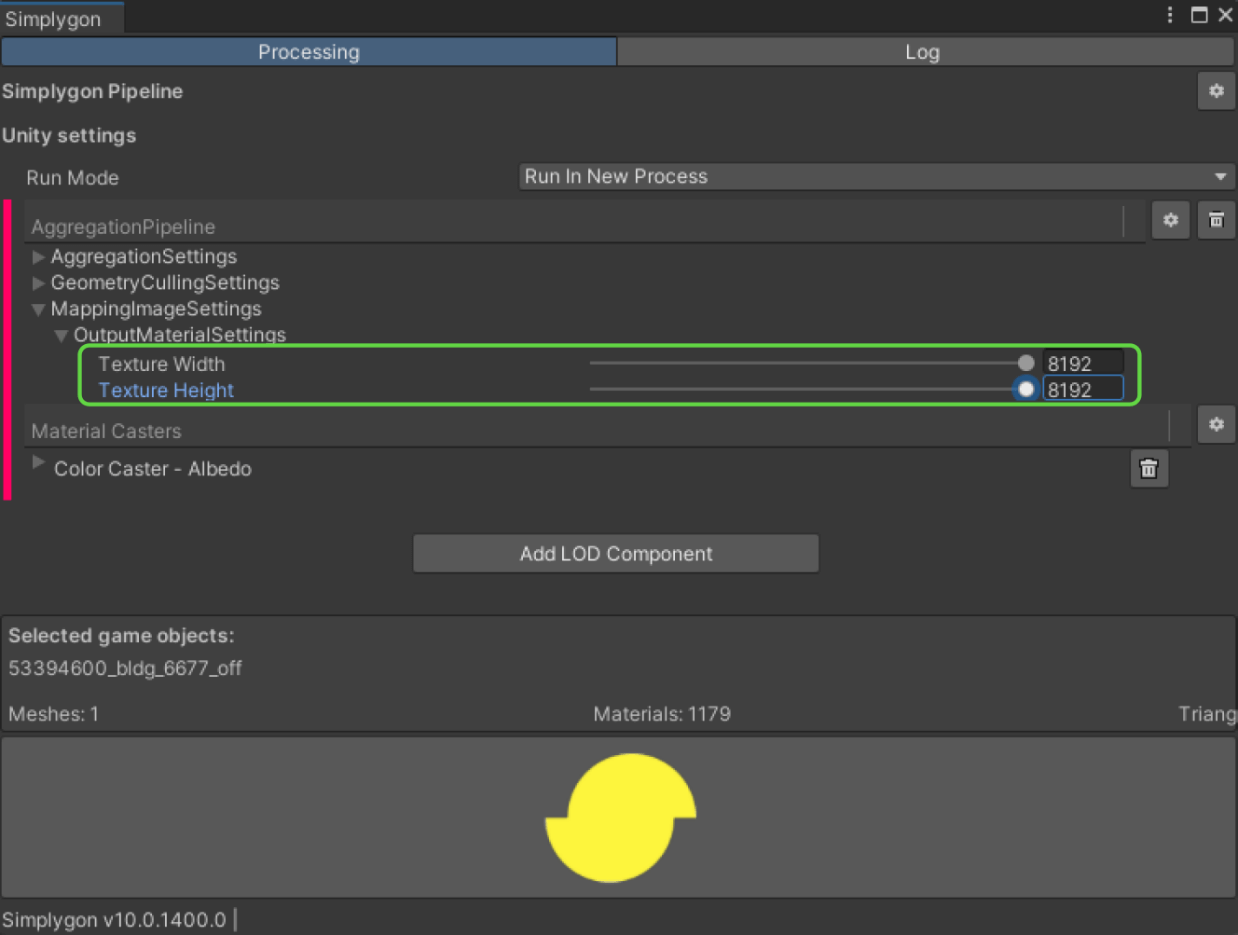This screenshot has width=1238, height=935.
Task: Open AggregationPipeline gear menu
Action: pyautogui.click(x=1170, y=220)
